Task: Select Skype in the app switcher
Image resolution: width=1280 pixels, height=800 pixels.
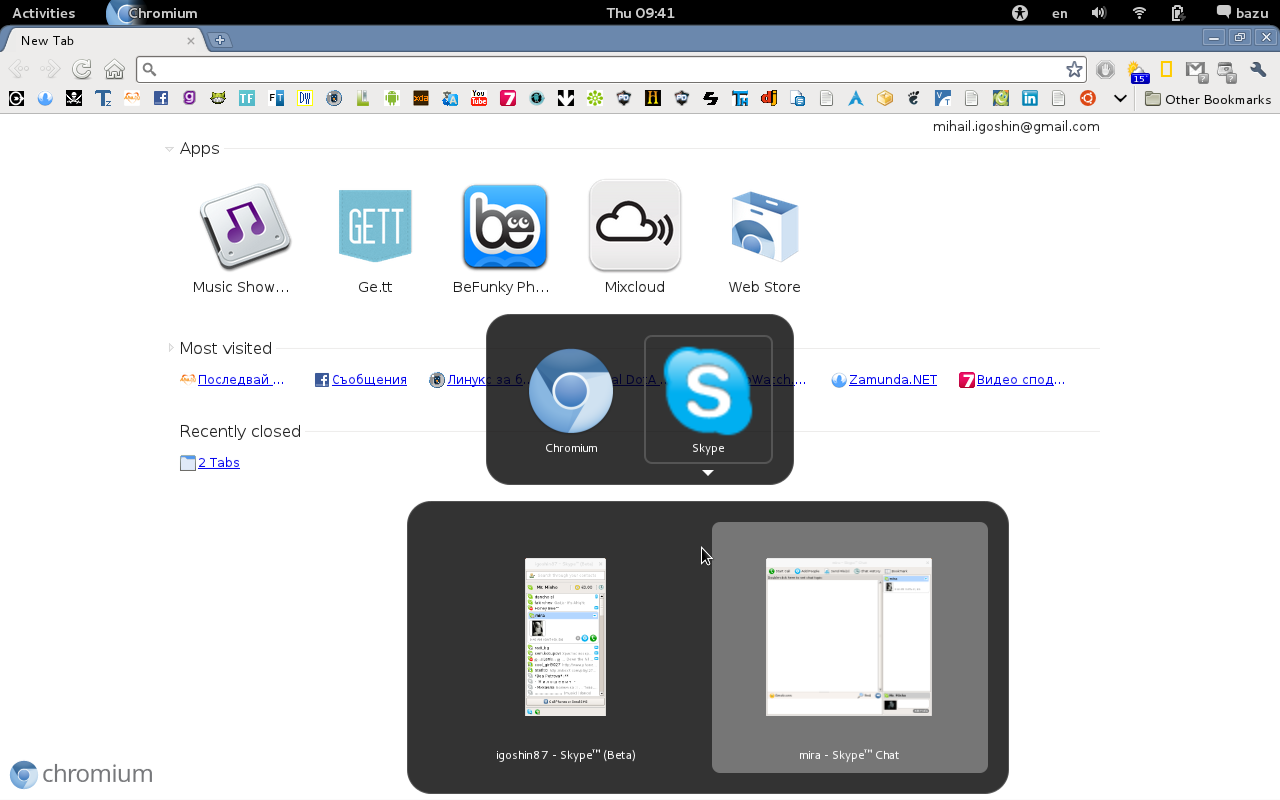Action: 708,400
